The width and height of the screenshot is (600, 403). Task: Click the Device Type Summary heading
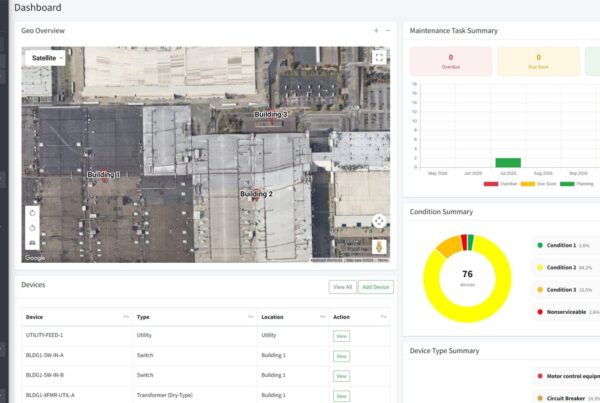(x=444, y=351)
